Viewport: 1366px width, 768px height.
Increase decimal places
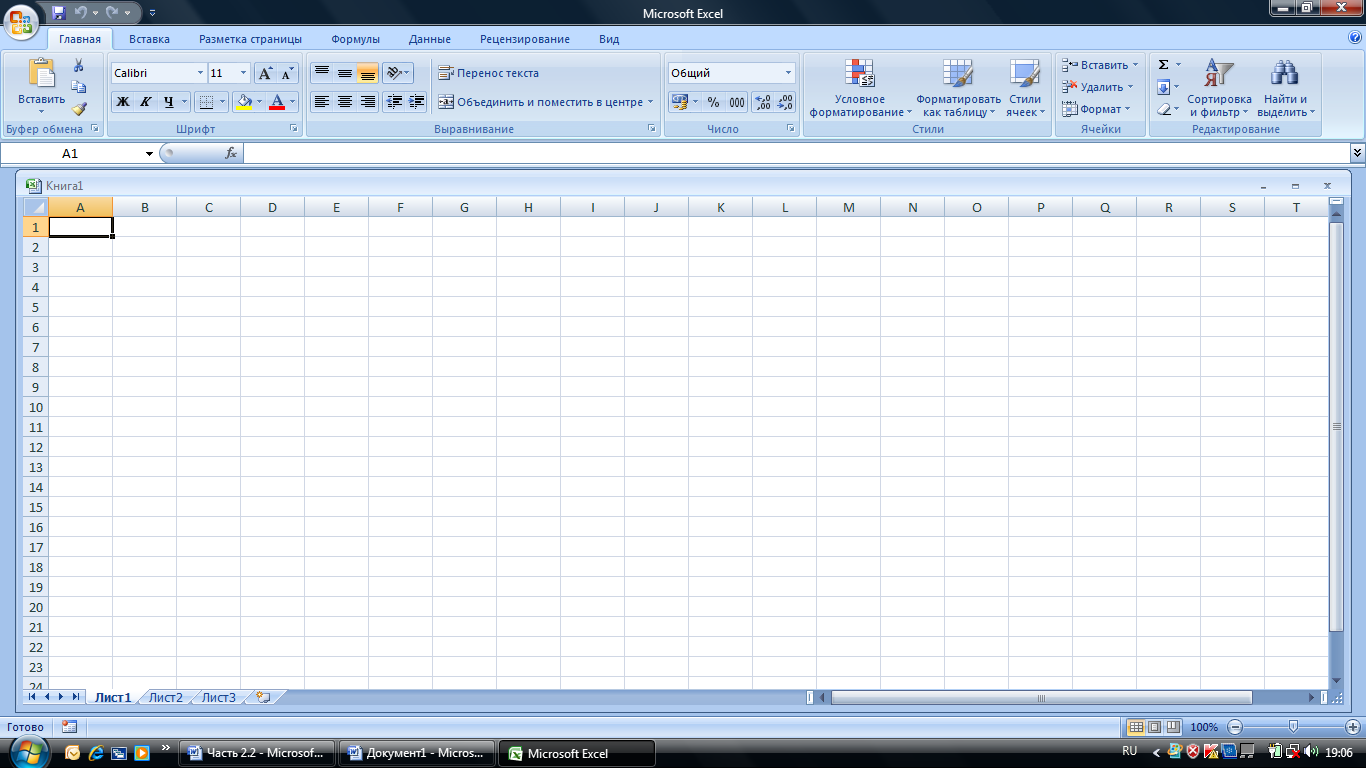[x=763, y=102]
